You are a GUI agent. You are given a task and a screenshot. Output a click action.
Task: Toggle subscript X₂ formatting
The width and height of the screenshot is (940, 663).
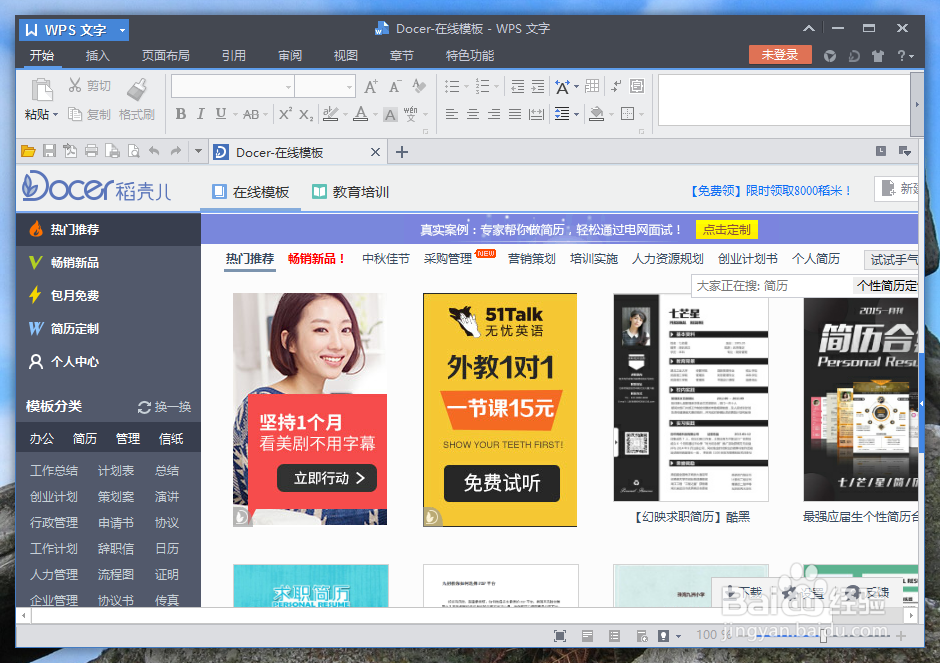[306, 114]
